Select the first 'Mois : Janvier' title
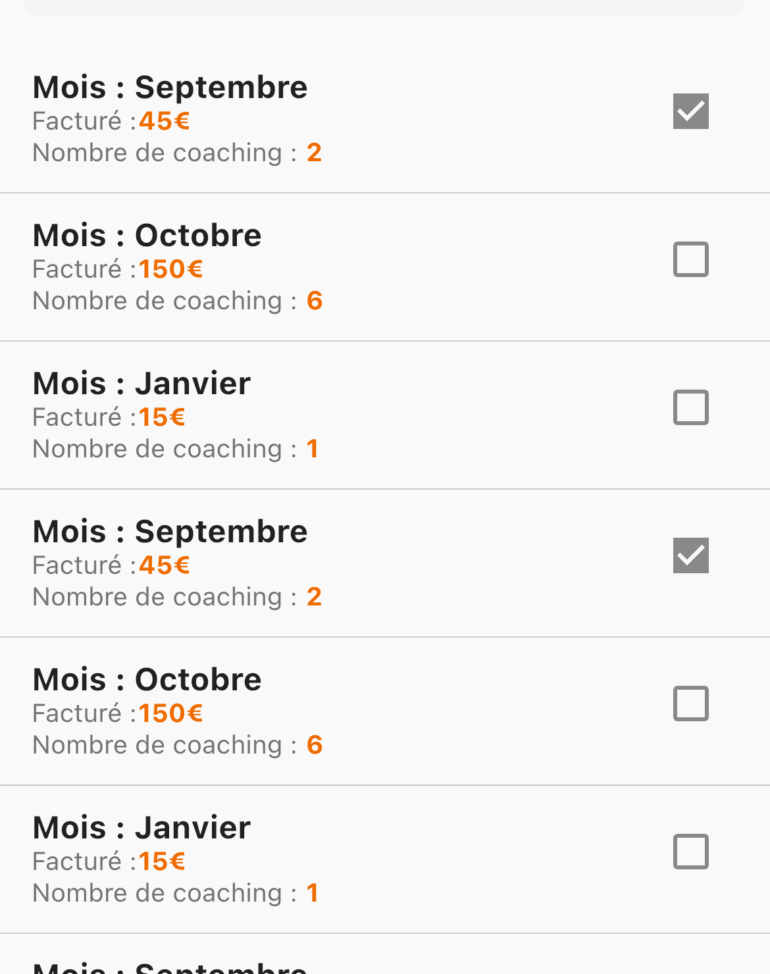 pos(141,383)
